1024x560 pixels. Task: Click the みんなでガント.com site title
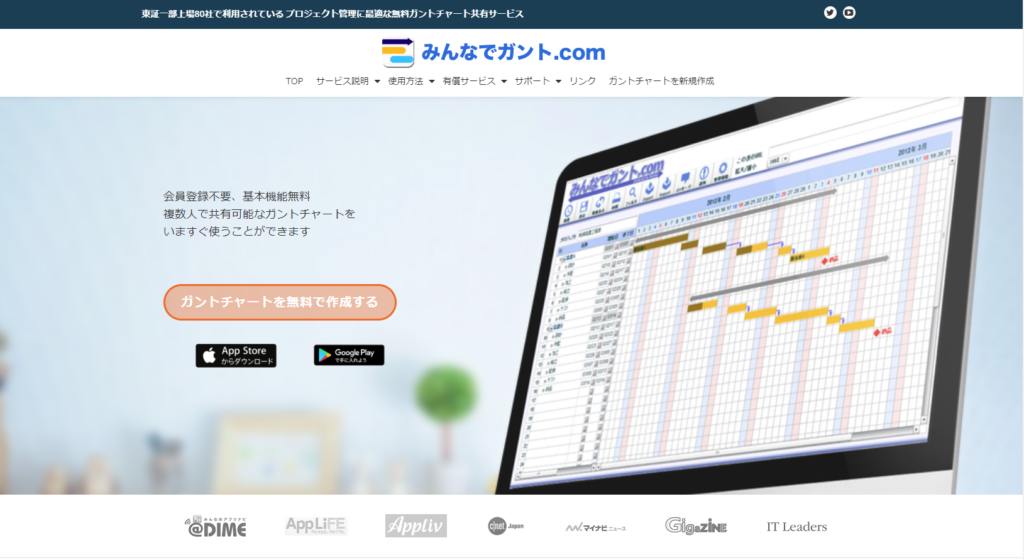pyautogui.click(x=513, y=52)
